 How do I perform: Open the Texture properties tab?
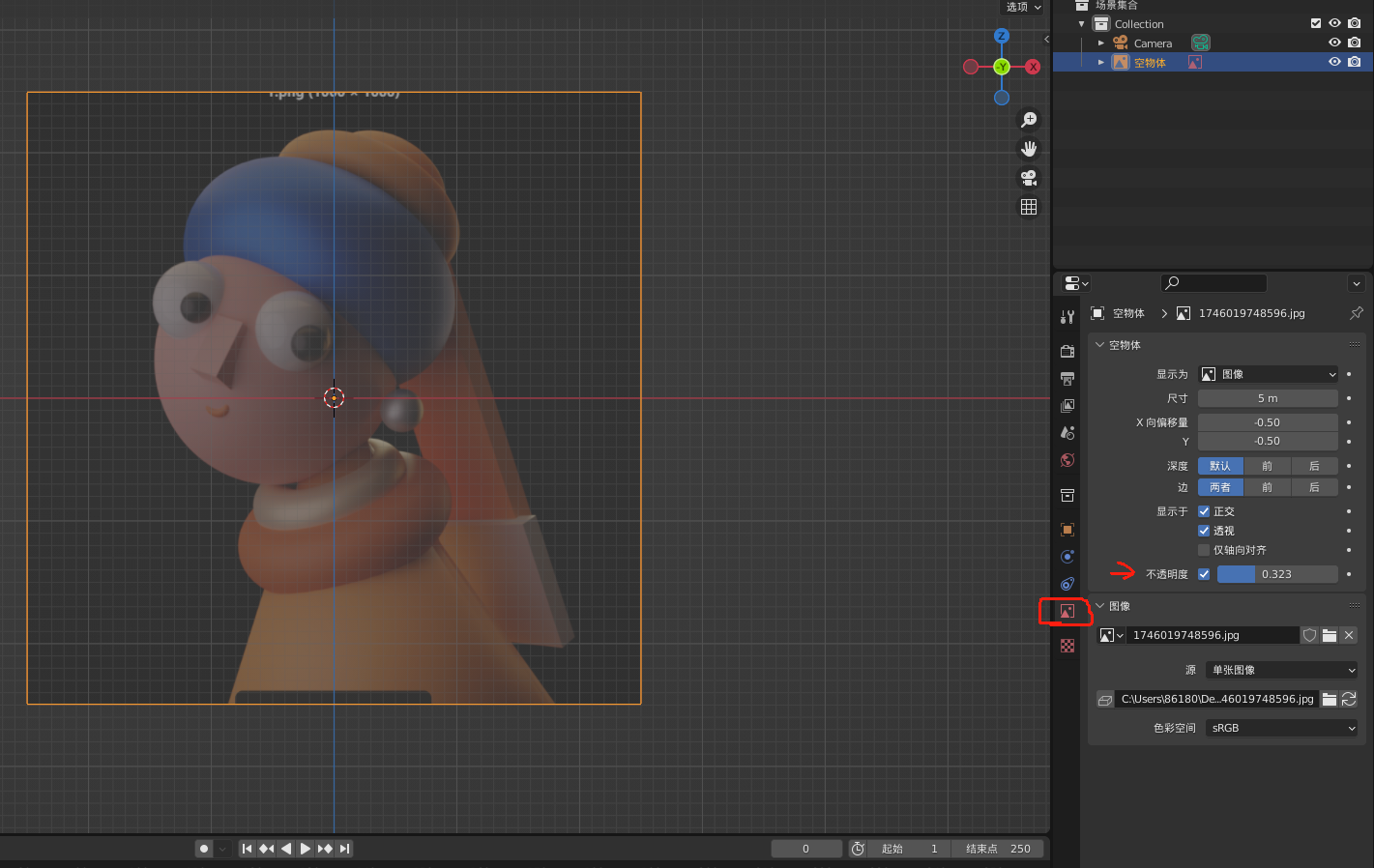click(1067, 646)
